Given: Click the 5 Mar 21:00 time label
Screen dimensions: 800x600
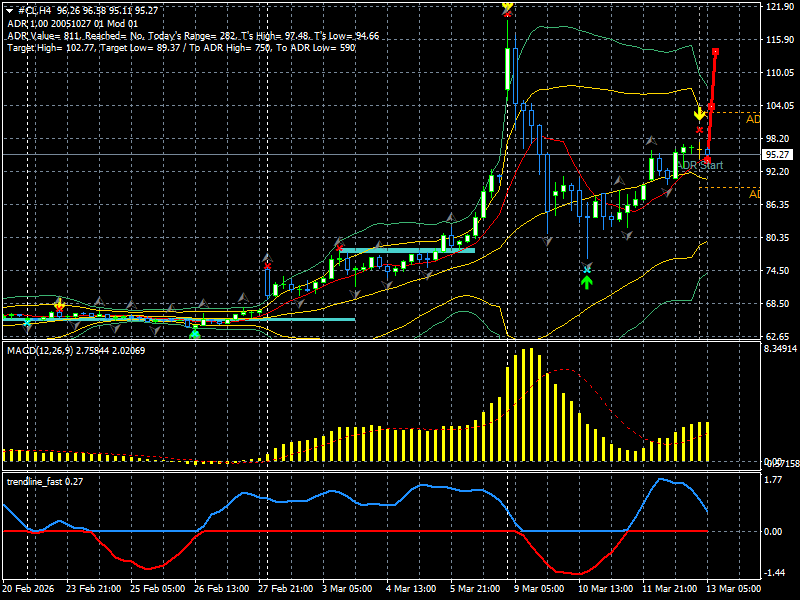Looking at the screenshot, I should (x=475, y=588).
